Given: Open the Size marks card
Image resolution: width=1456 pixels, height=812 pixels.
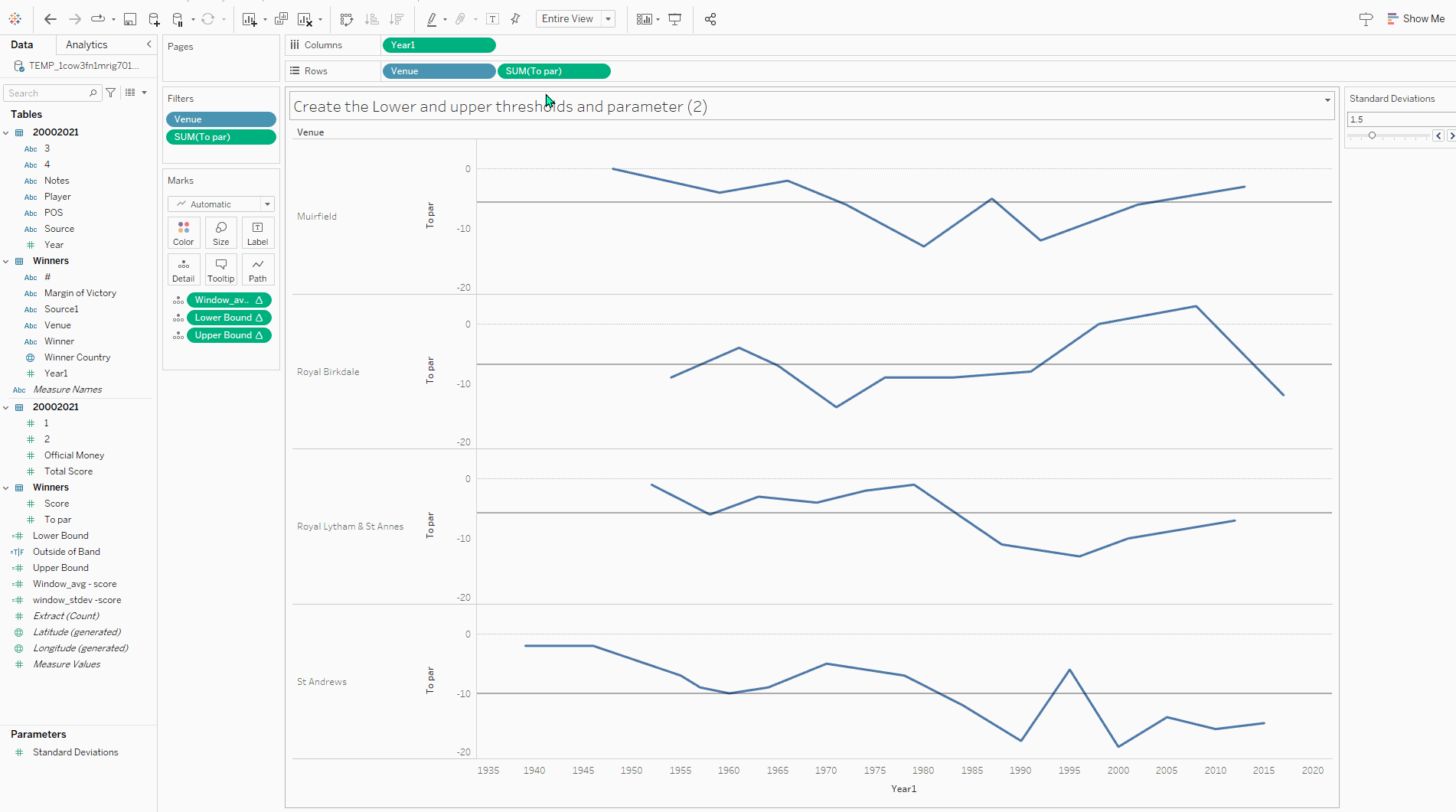Looking at the screenshot, I should pos(221,233).
